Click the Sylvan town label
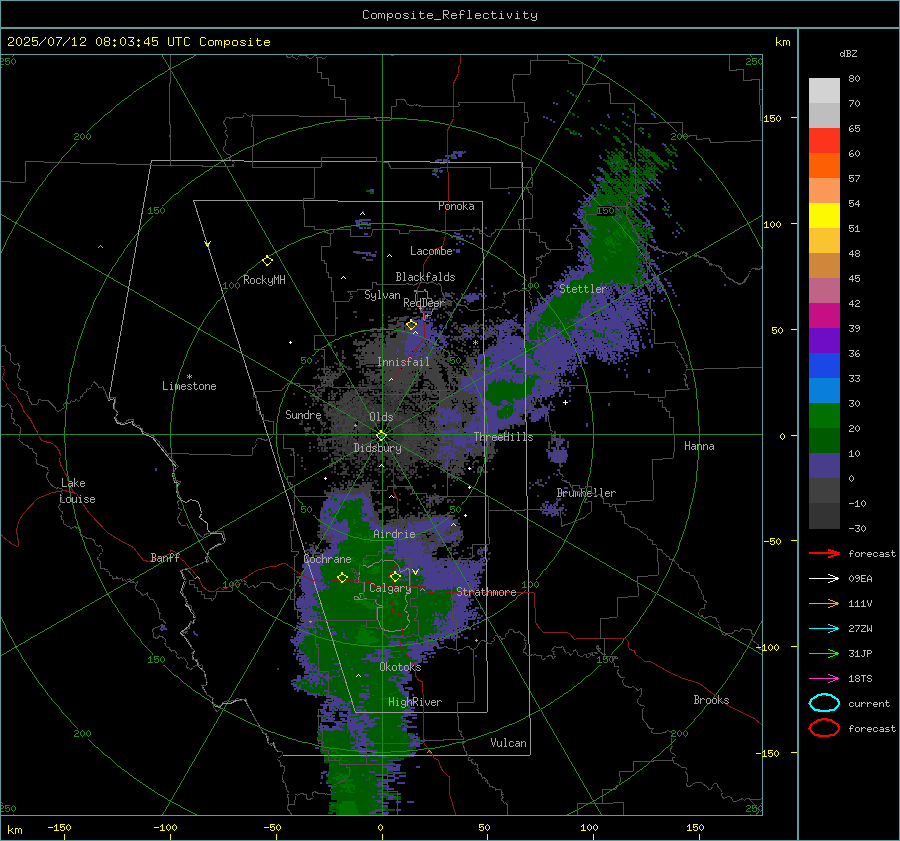Screen dimensions: 900x841 tap(382, 295)
